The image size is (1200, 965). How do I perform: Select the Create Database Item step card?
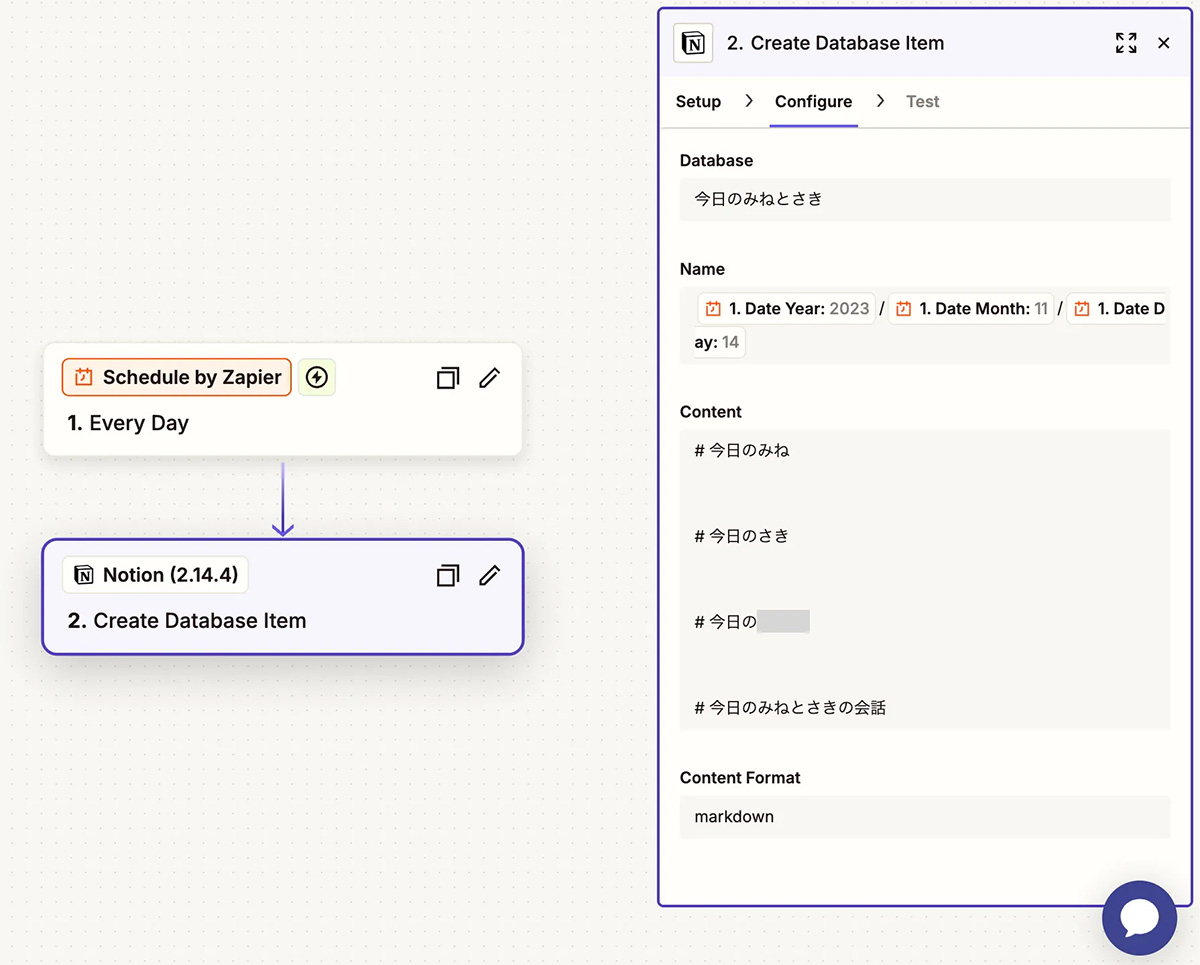pos(283,621)
